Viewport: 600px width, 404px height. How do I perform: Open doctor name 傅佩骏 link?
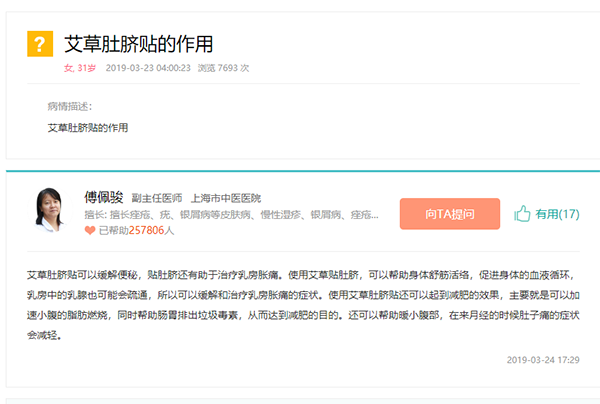104,197
